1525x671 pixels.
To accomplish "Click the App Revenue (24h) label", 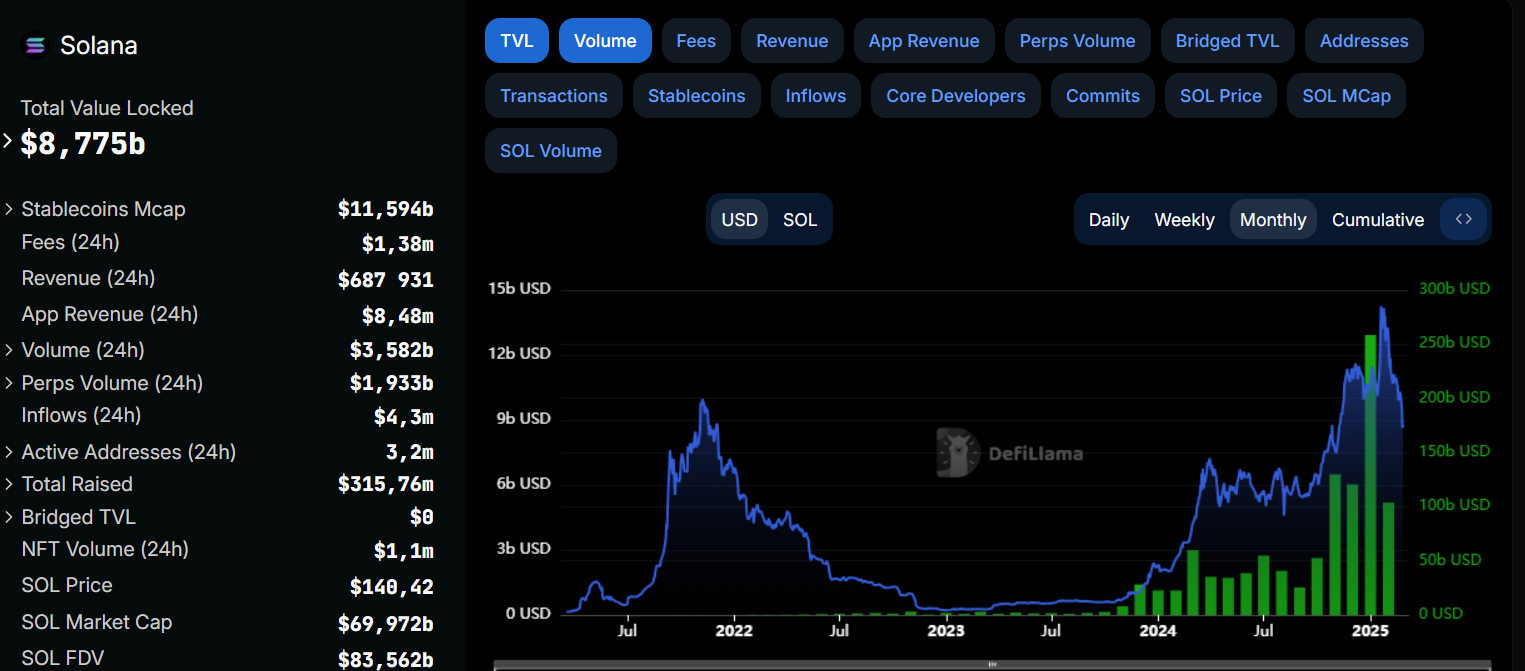I will (x=110, y=314).
